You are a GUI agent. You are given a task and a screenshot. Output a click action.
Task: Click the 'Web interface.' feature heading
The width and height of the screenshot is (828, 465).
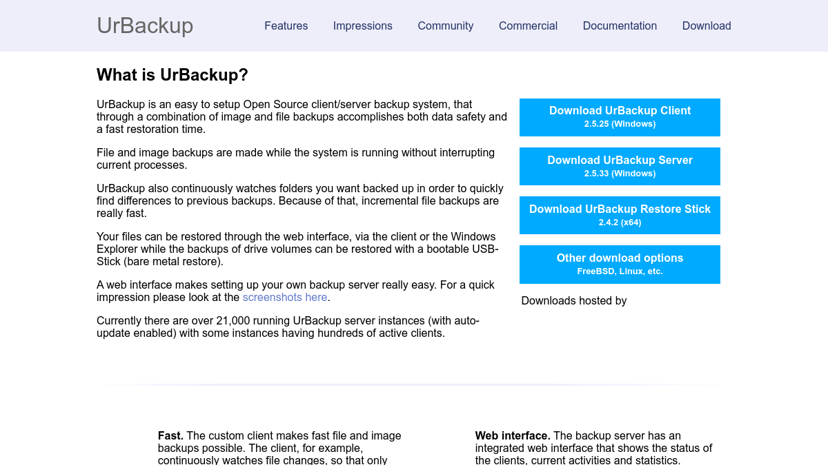pos(512,435)
